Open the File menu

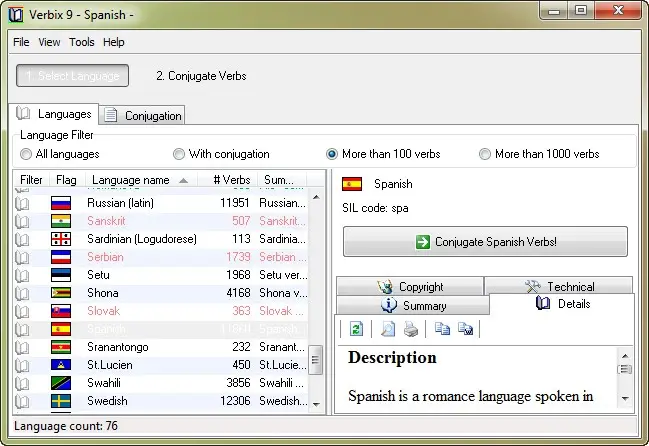(21, 42)
